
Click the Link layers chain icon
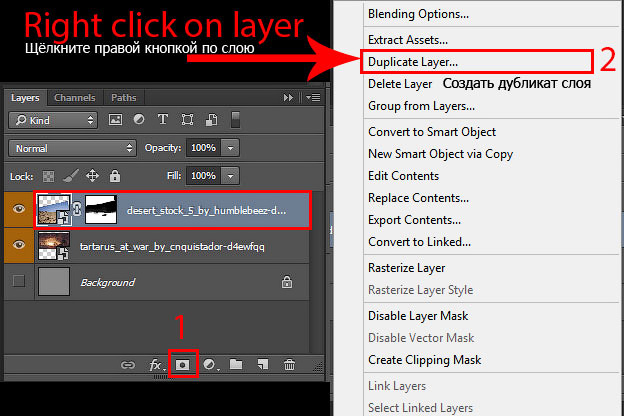128,365
